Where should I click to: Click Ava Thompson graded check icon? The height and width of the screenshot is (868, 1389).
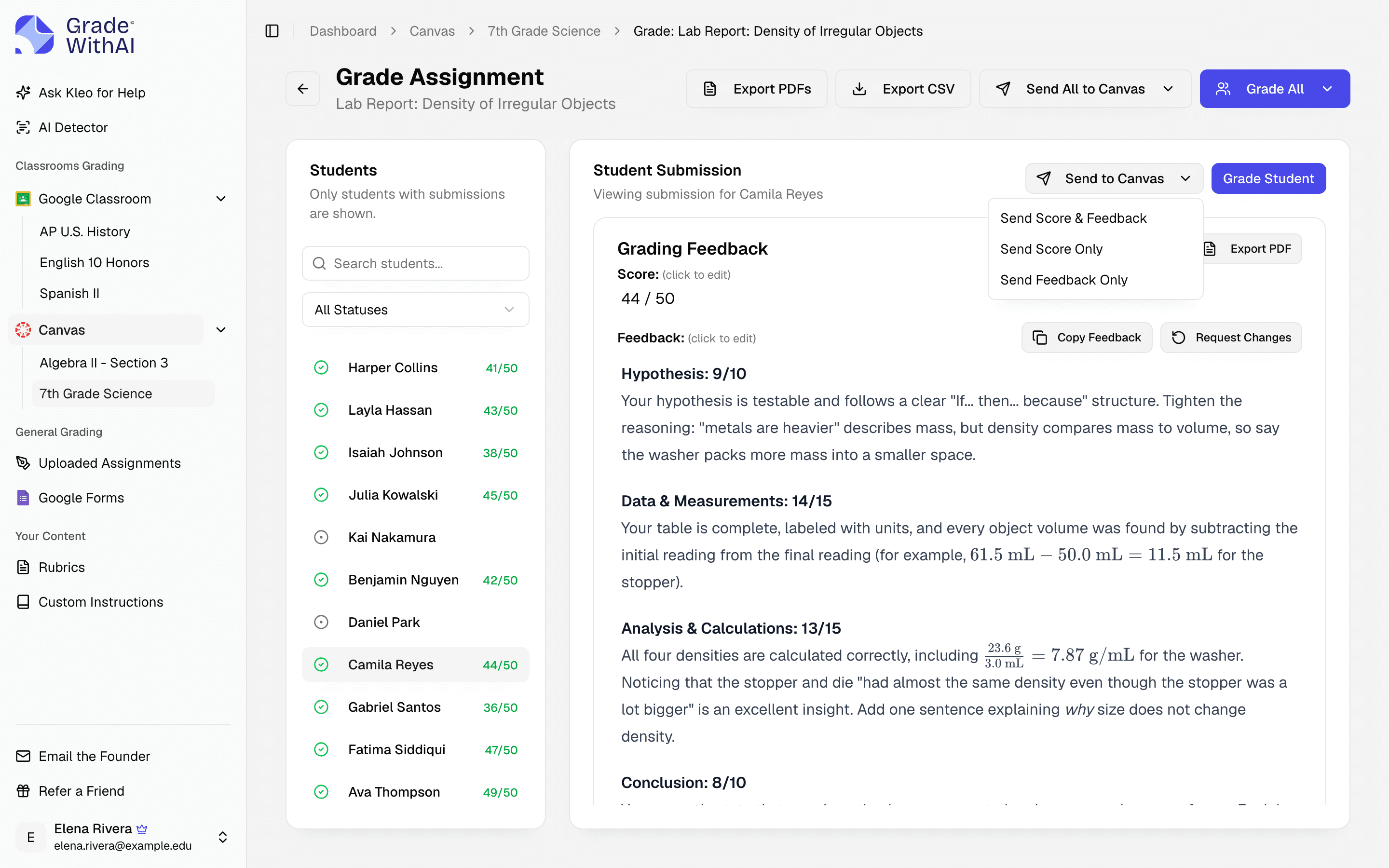tap(321, 792)
